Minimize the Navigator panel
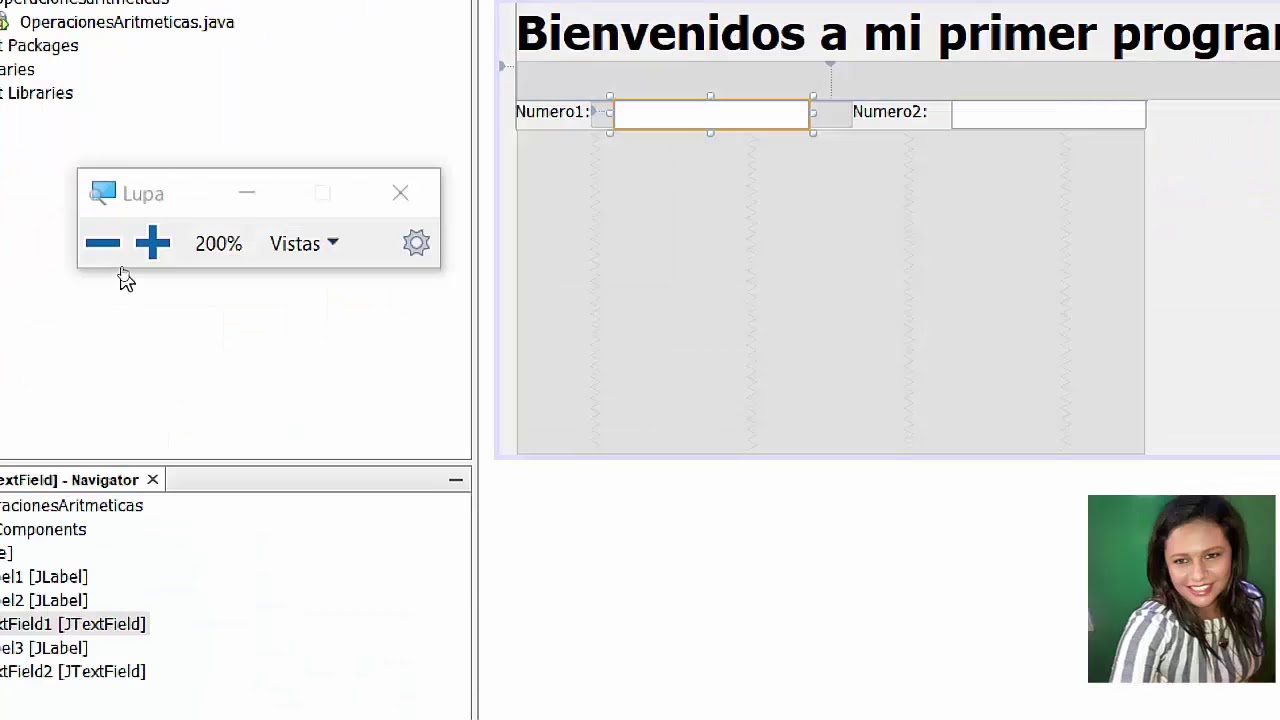The image size is (1280, 720). pyautogui.click(x=456, y=480)
